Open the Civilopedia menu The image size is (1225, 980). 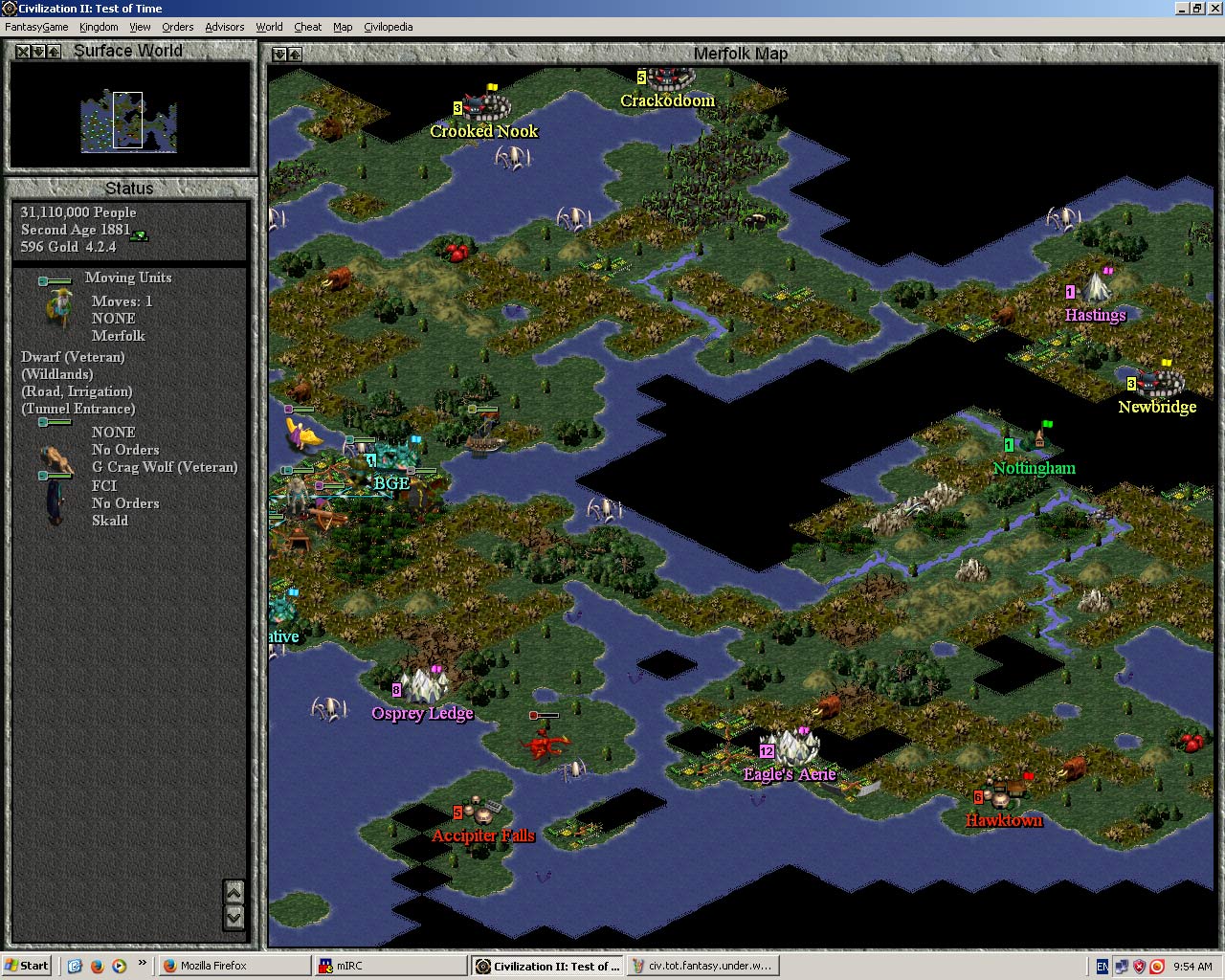pos(388,27)
